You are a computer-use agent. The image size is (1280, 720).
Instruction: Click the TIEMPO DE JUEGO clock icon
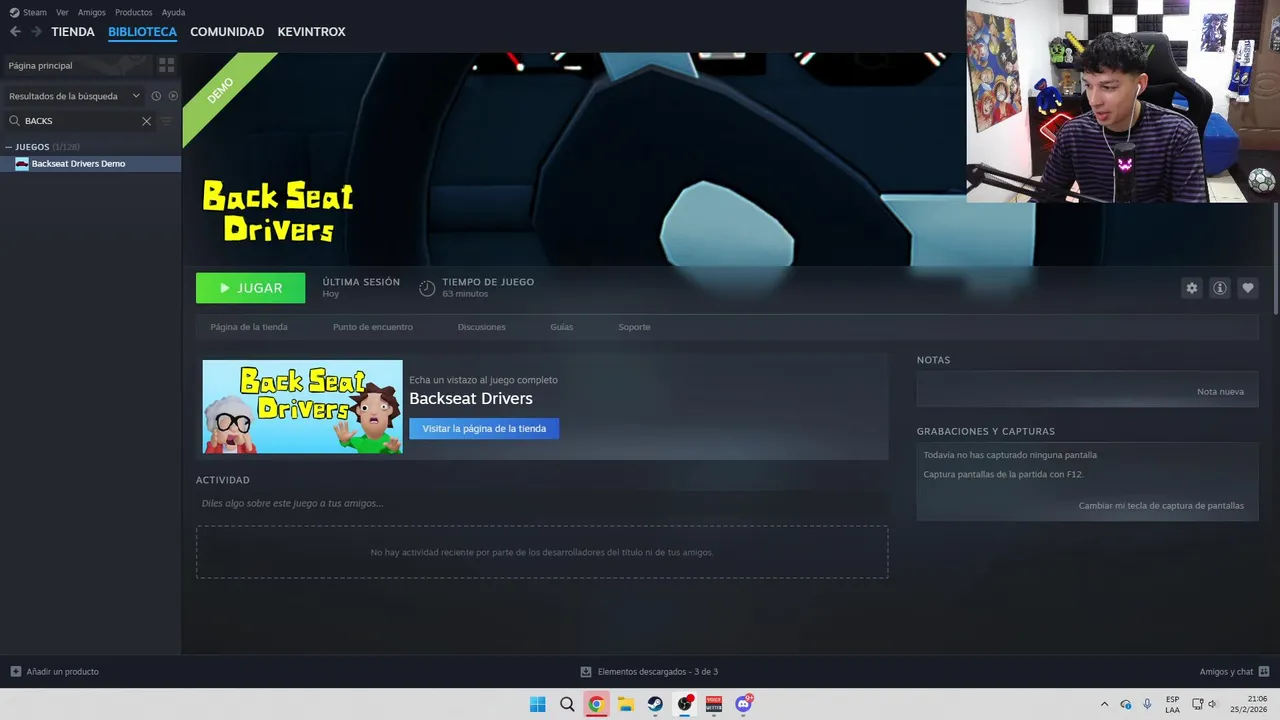[427, 288]
